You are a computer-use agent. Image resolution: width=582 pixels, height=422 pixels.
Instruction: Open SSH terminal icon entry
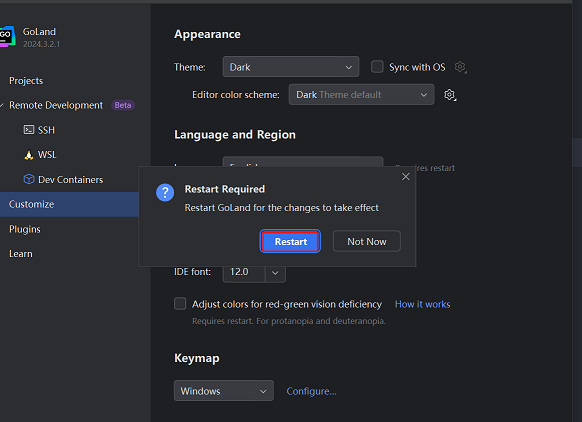[29, 130]
